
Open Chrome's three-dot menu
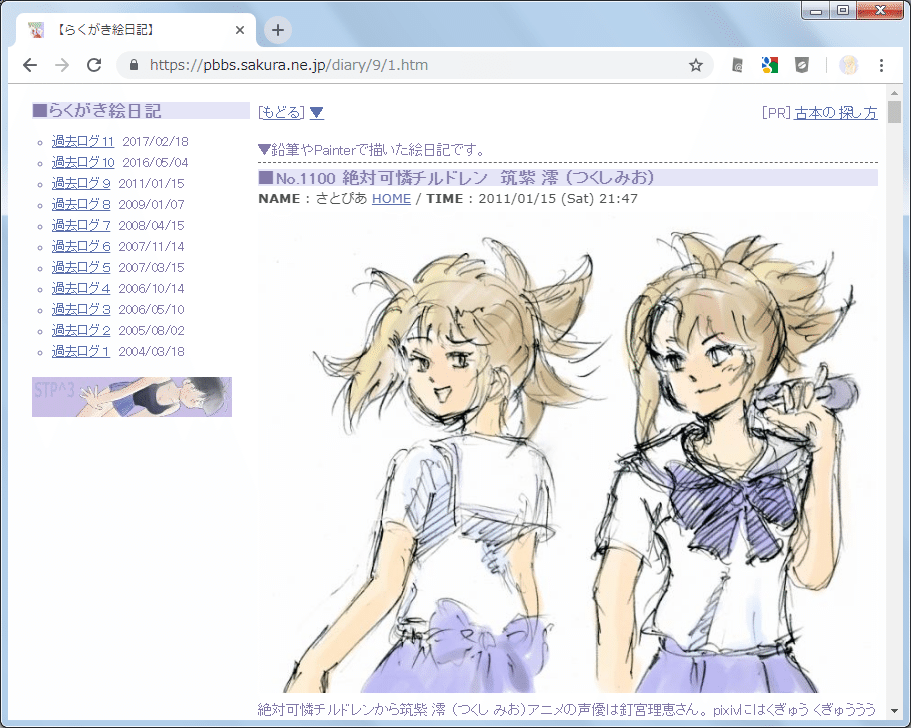point(881,65)
